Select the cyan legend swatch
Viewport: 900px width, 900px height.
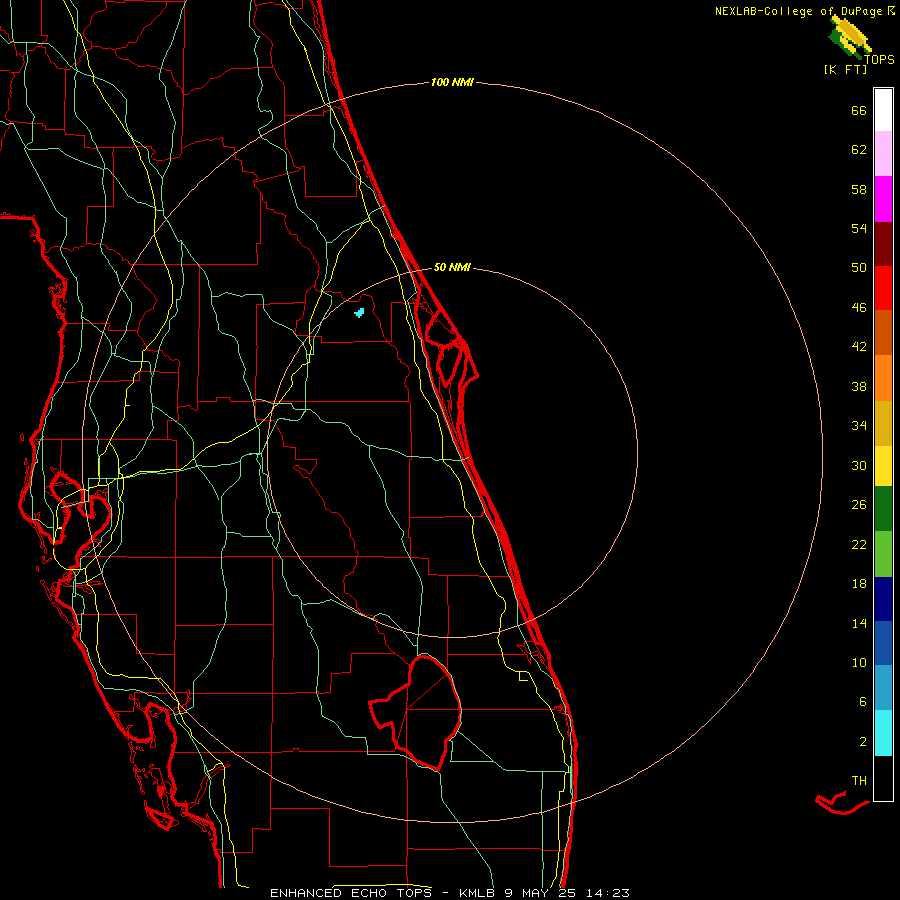[883, 733]
